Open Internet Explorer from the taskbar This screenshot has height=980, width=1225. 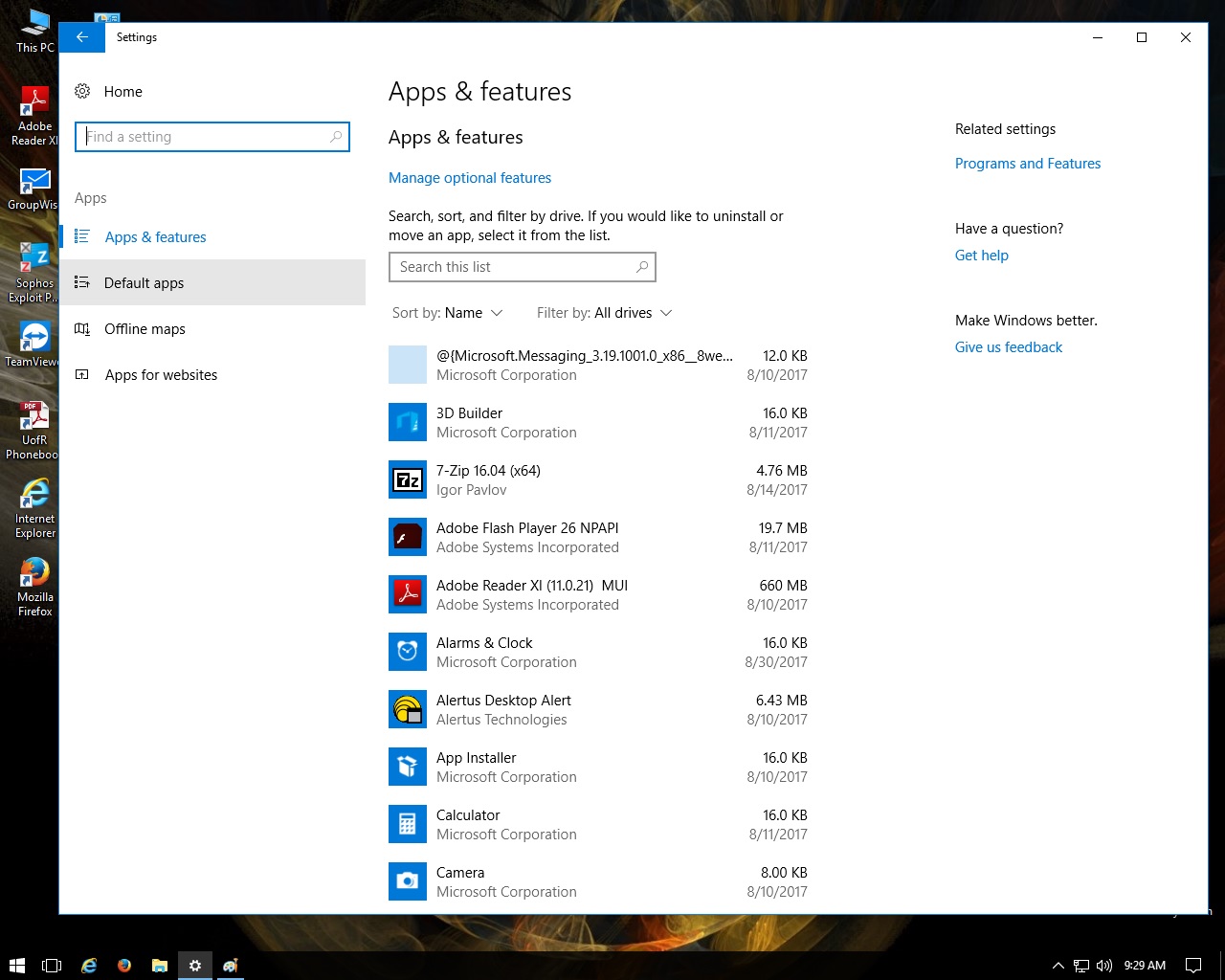point(89,966)
